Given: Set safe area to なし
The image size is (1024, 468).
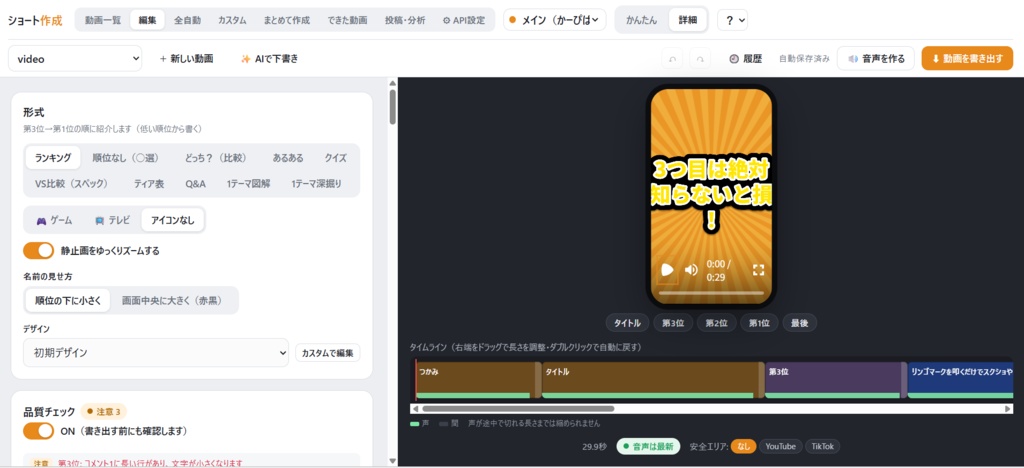Looking at the screenshot, I should tap(743, 446).
